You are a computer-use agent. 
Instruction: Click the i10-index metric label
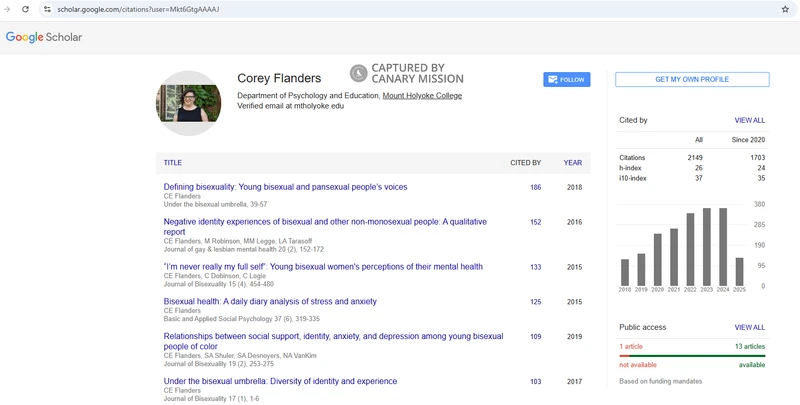click(633, 178)
